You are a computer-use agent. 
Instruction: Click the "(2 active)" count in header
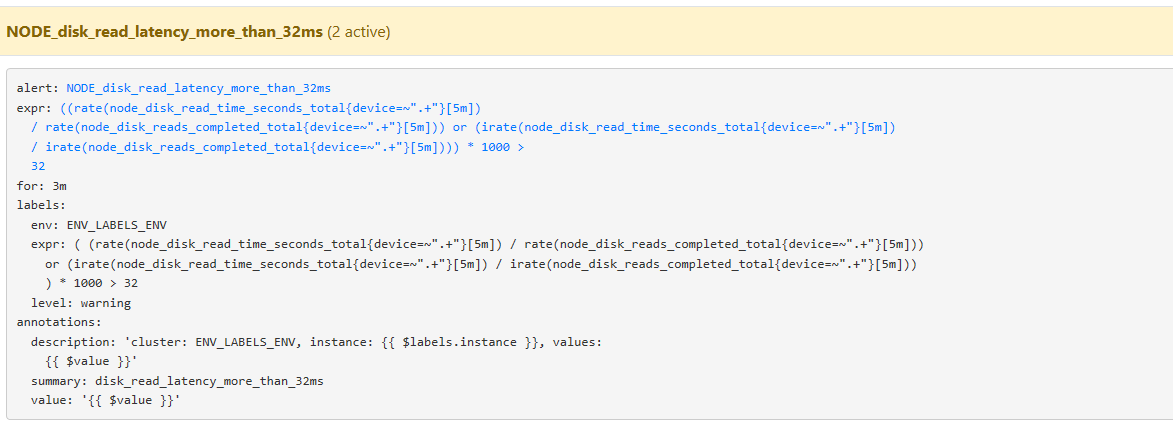point(358,32)
